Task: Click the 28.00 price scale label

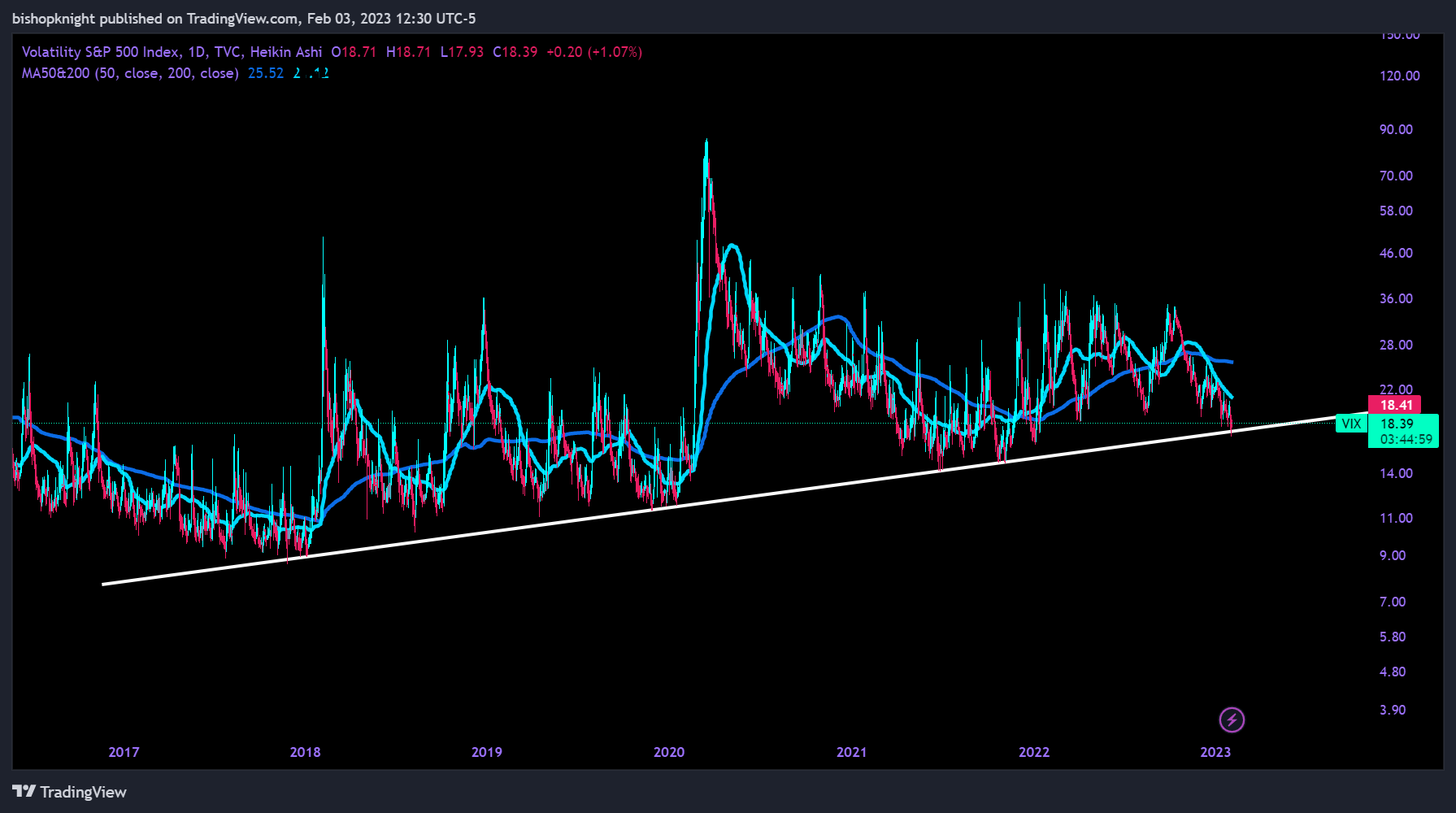Action: (1396, 345)
